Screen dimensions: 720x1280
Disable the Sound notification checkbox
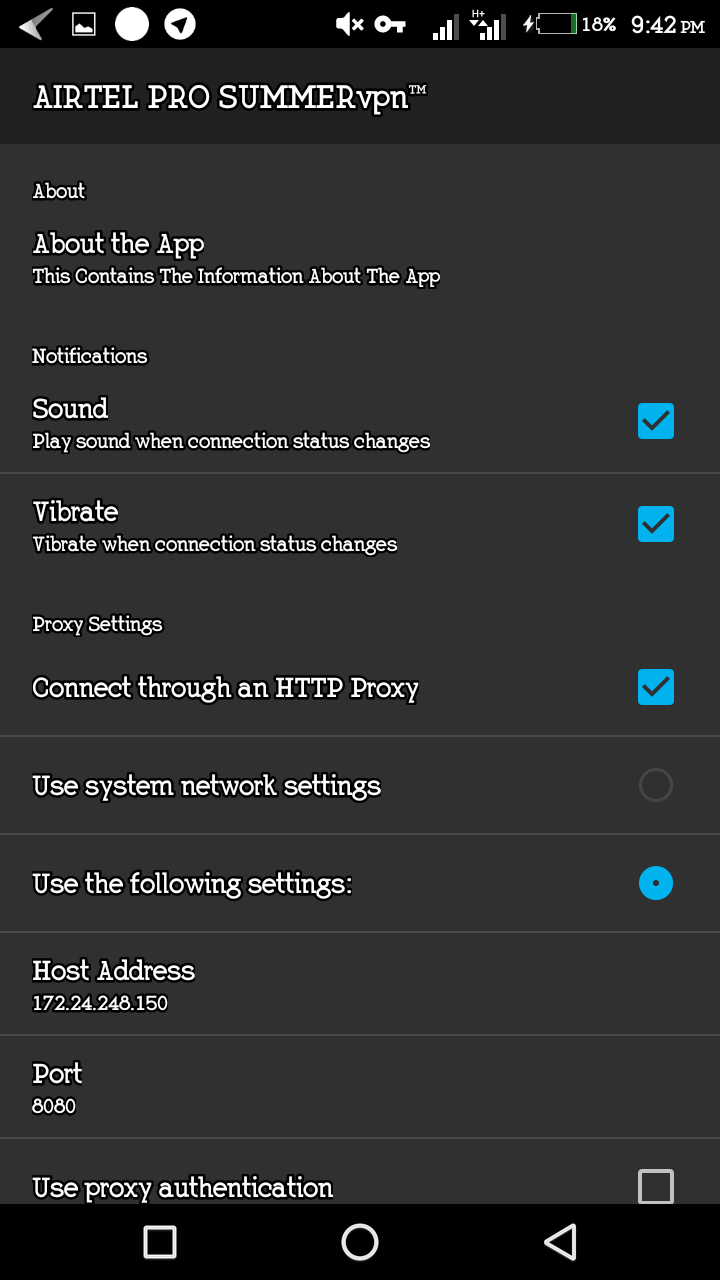point(656,422)
